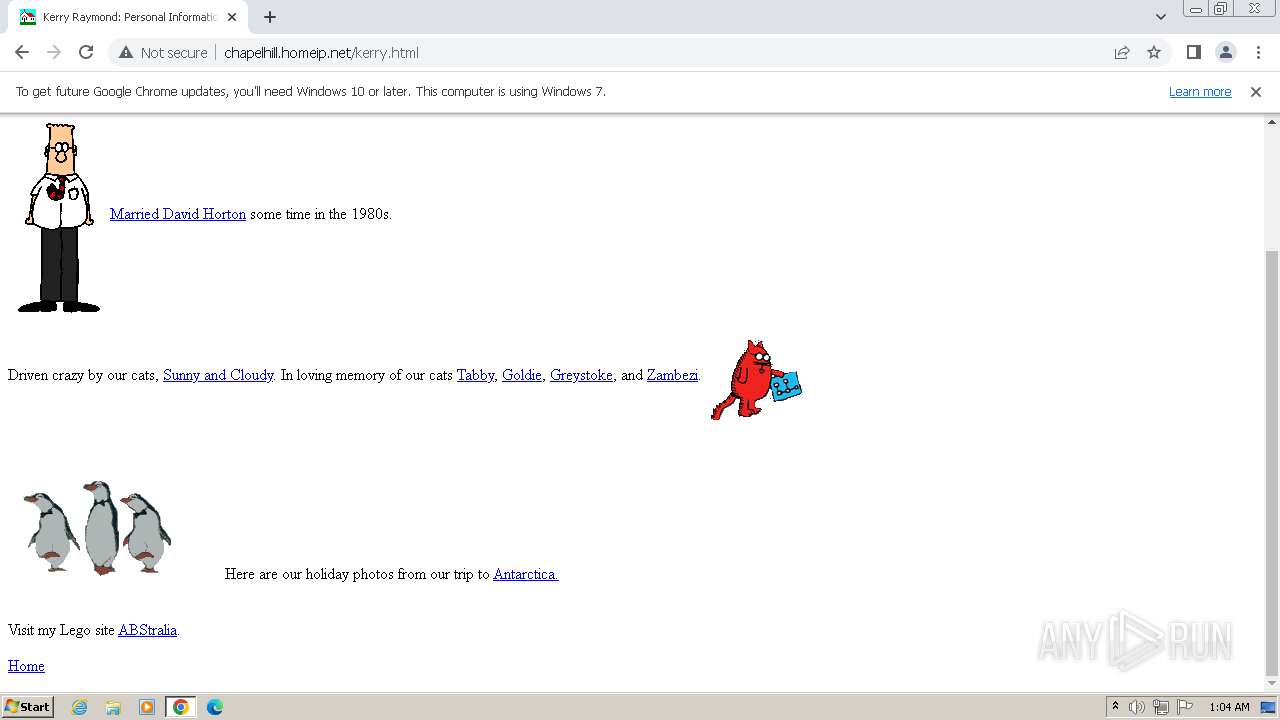This screenshot has width=1280, height=720.
Task: Open the side panel
Action: 1194,52
